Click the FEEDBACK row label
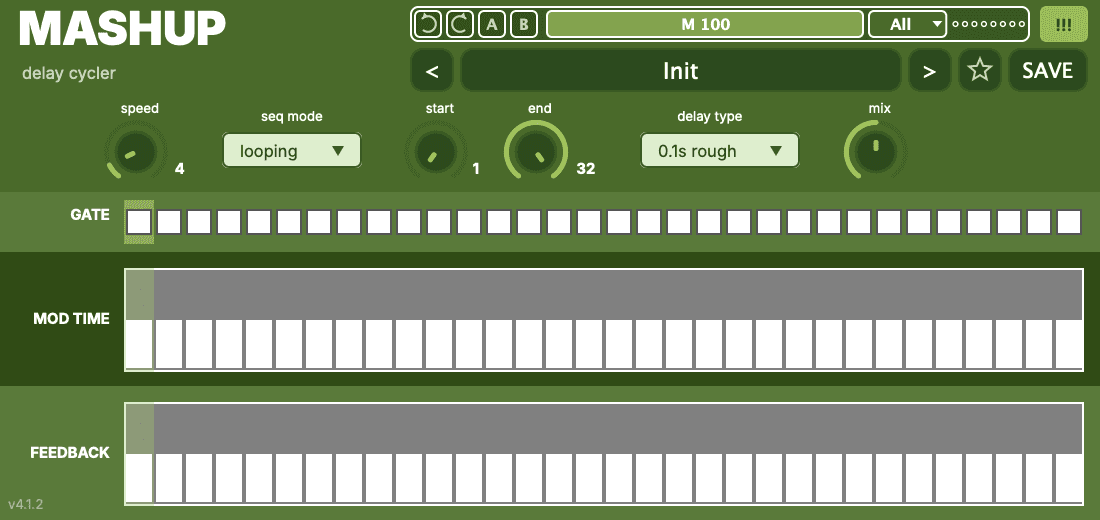 [70, 453]
